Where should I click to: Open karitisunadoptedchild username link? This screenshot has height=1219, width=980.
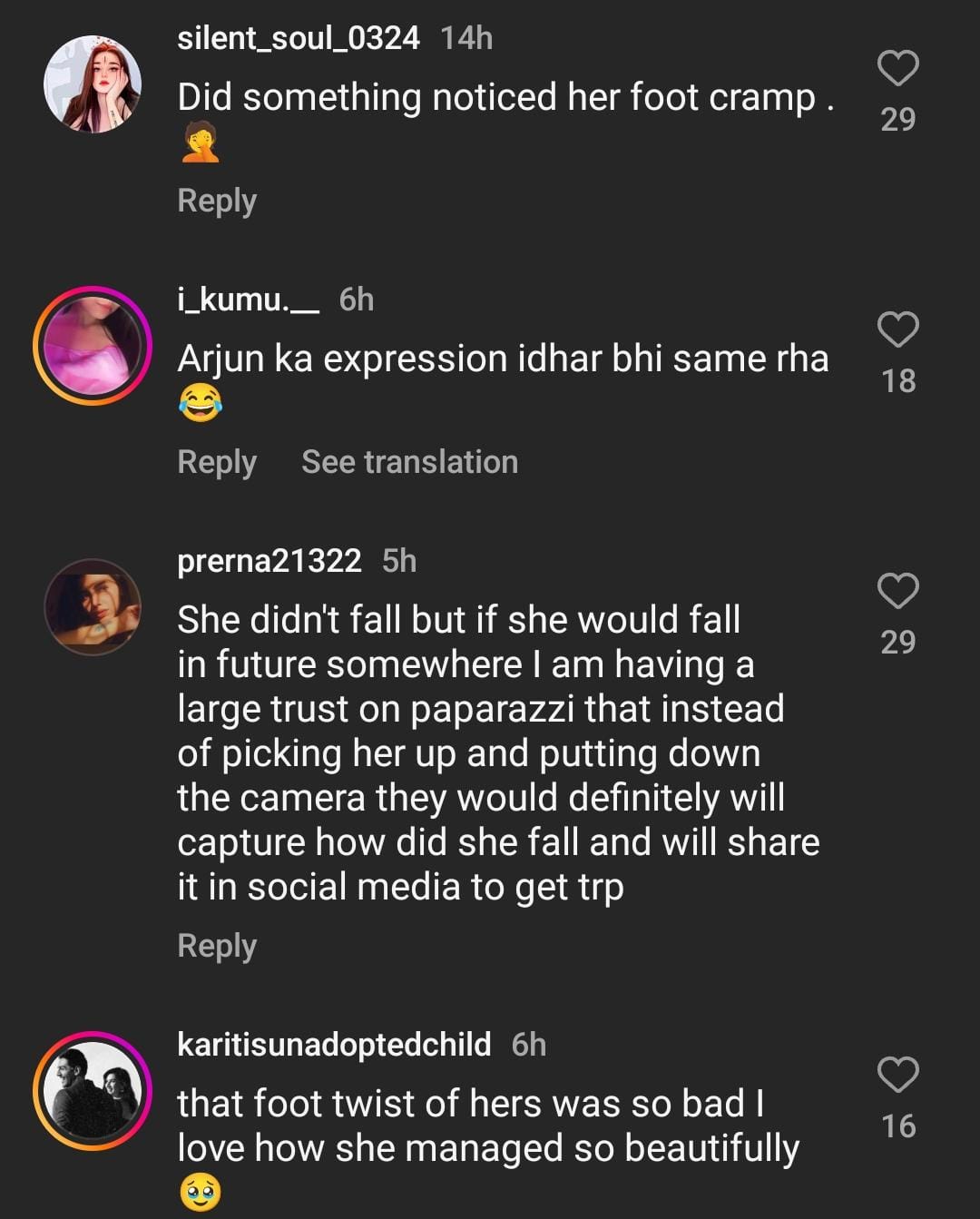click(334, 1045)
